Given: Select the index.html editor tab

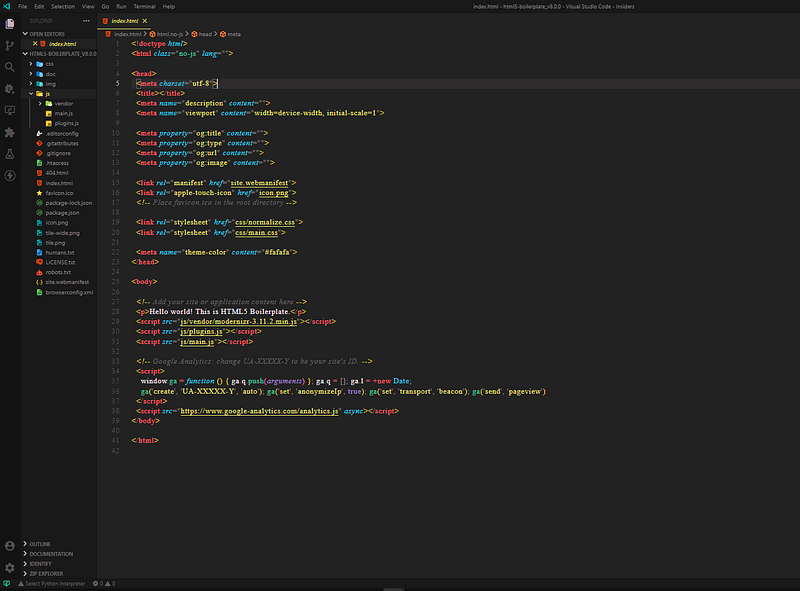Looking at the screenshot, I should [x=124, y=21].
